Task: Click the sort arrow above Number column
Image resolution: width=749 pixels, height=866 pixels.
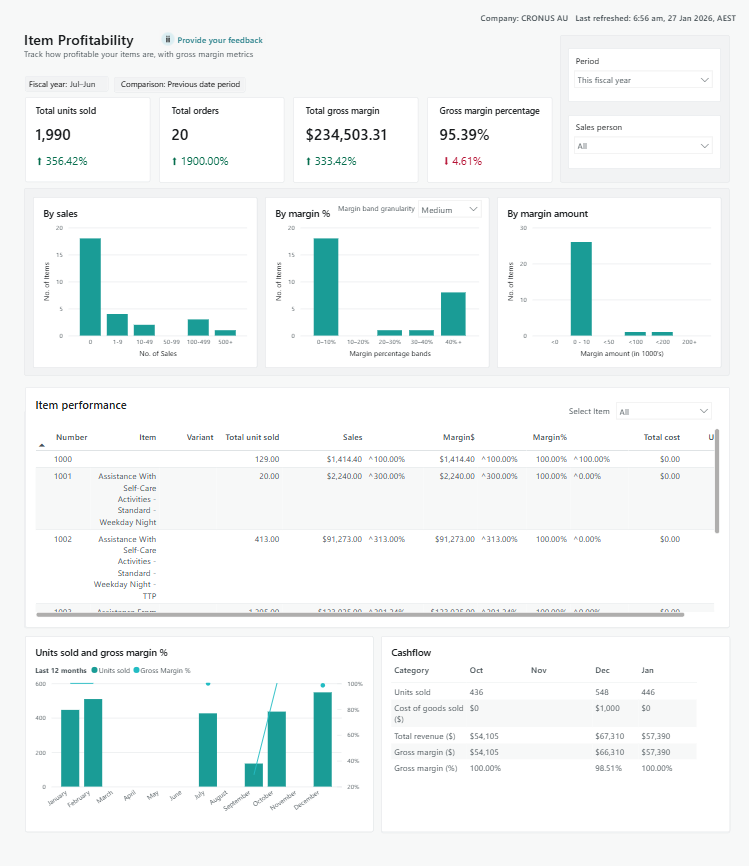Action: click(x=41, y=444)
